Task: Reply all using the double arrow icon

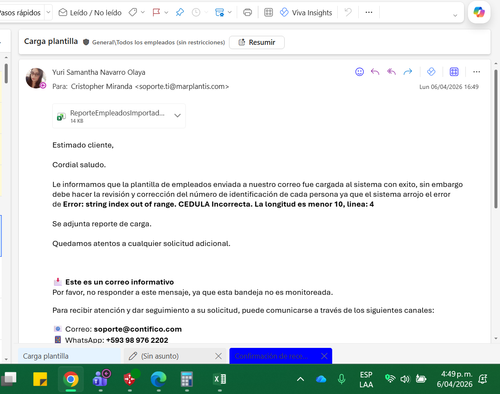Action: point(391,72)
